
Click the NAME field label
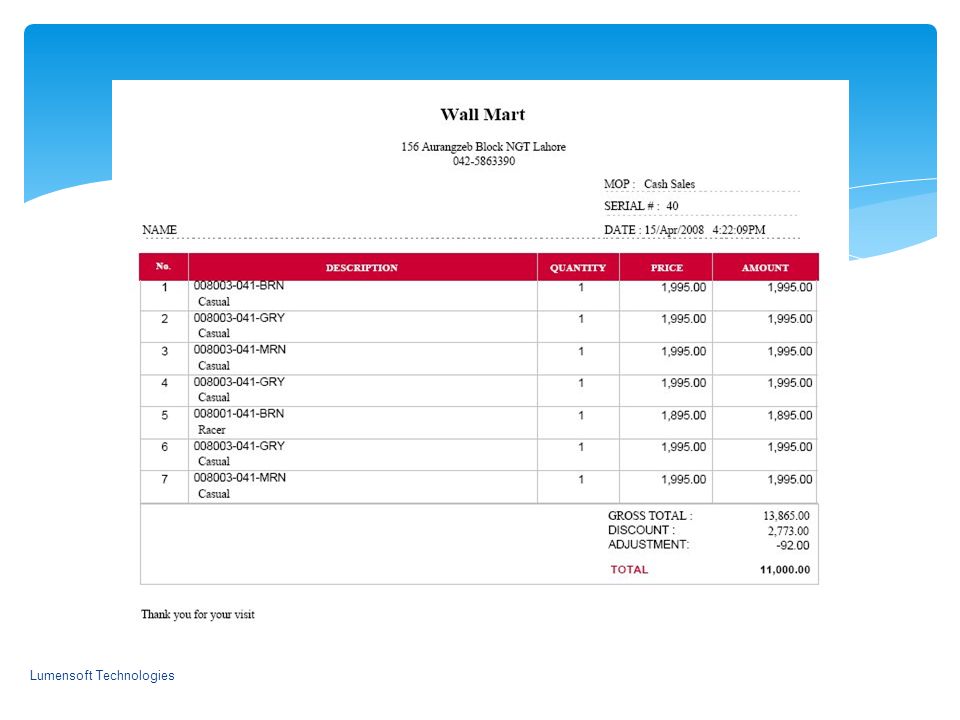pyautogui.click(x=159, y=230)
